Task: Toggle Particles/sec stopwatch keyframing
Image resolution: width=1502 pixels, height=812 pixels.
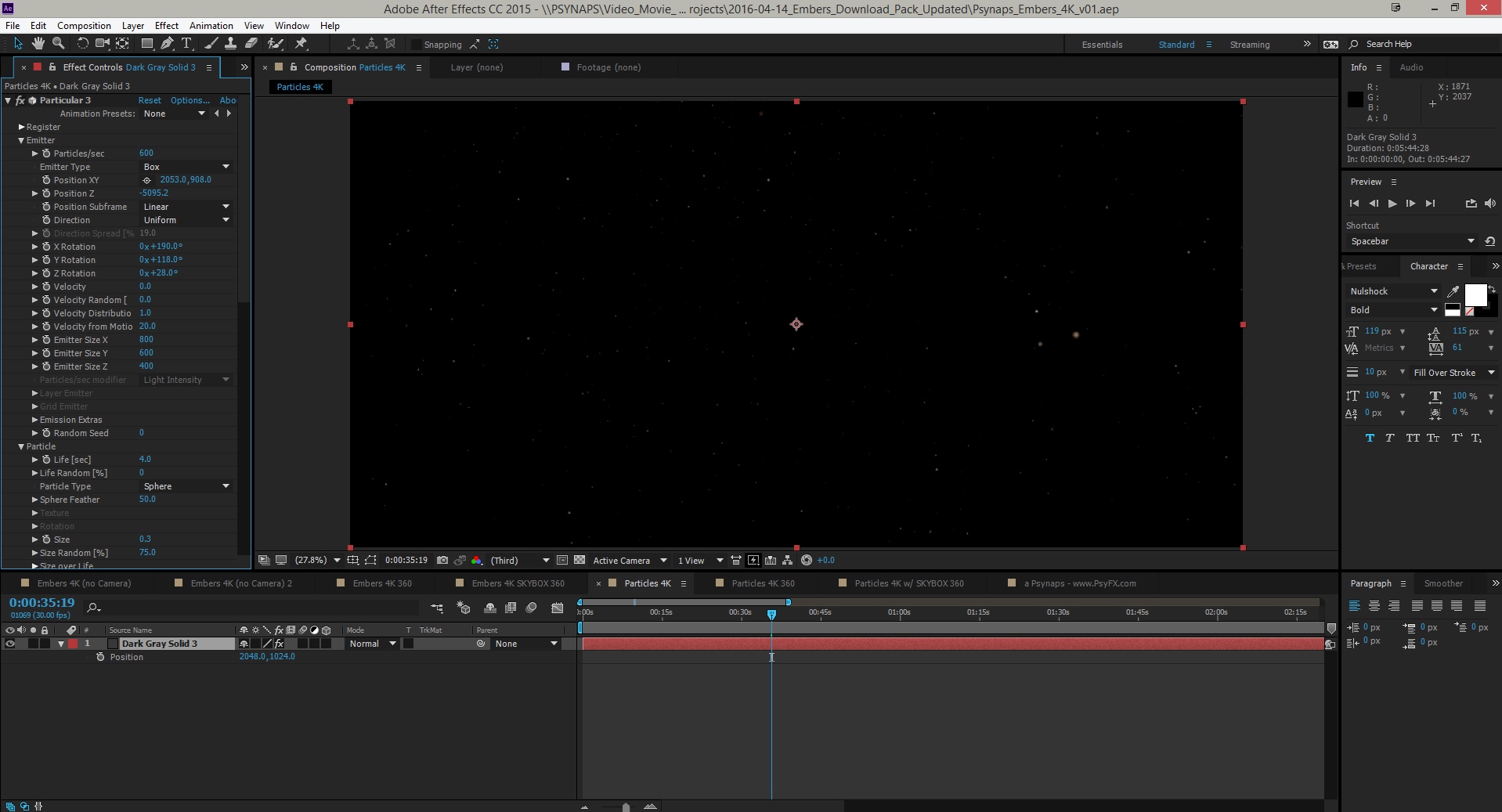Action: (x=46, y=153)
